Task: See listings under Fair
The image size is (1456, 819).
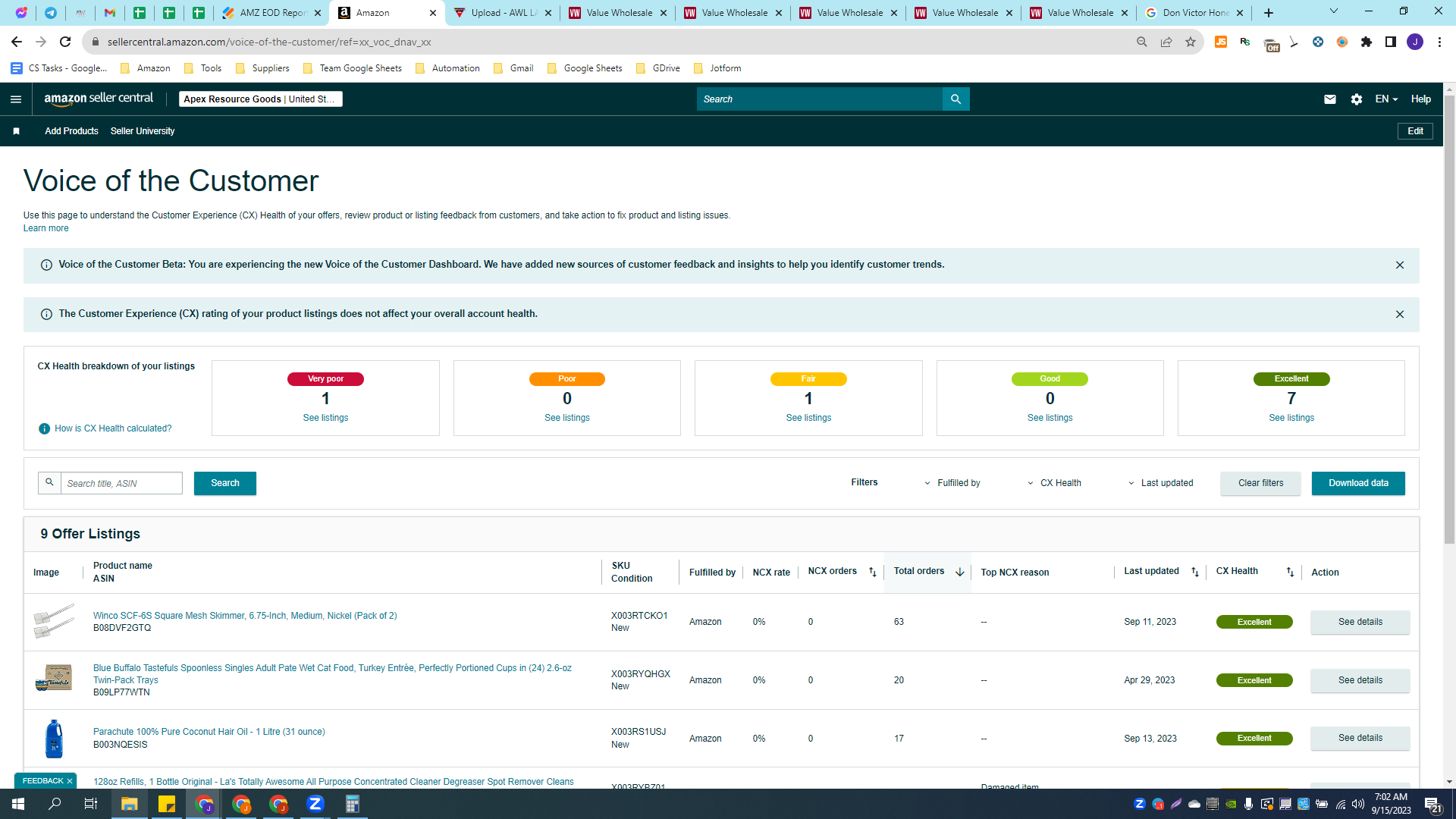Action: tap(808, 418)
